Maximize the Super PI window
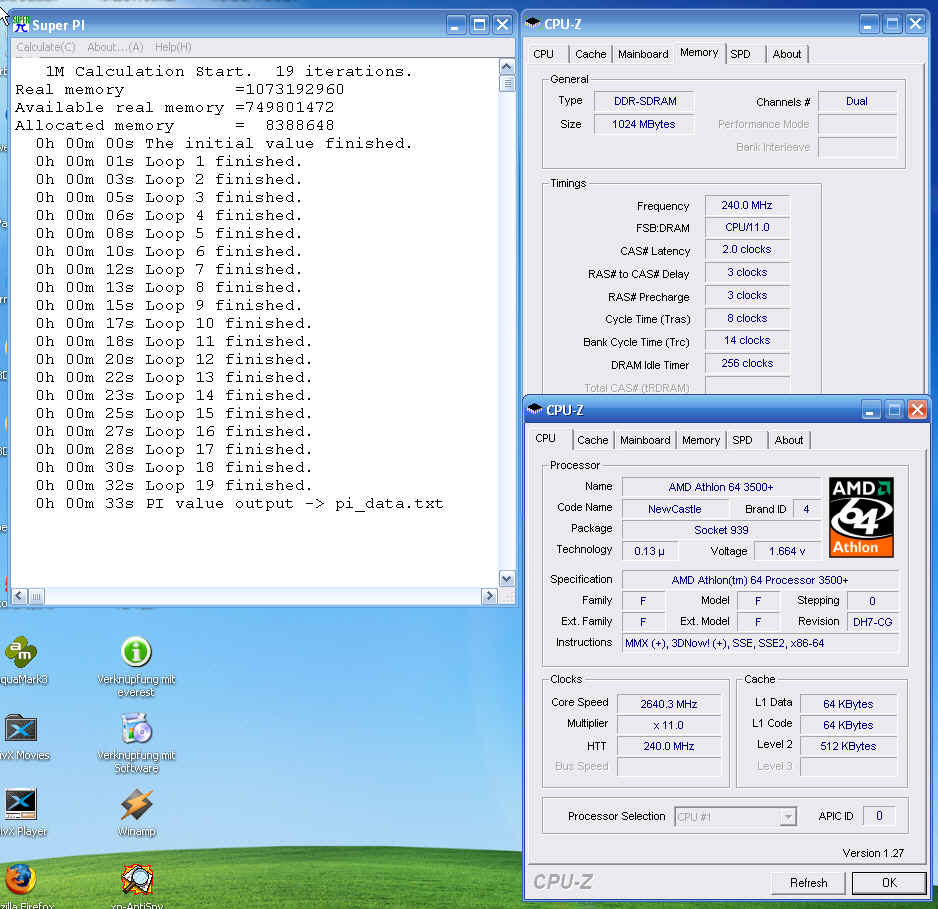 [479, 25]
